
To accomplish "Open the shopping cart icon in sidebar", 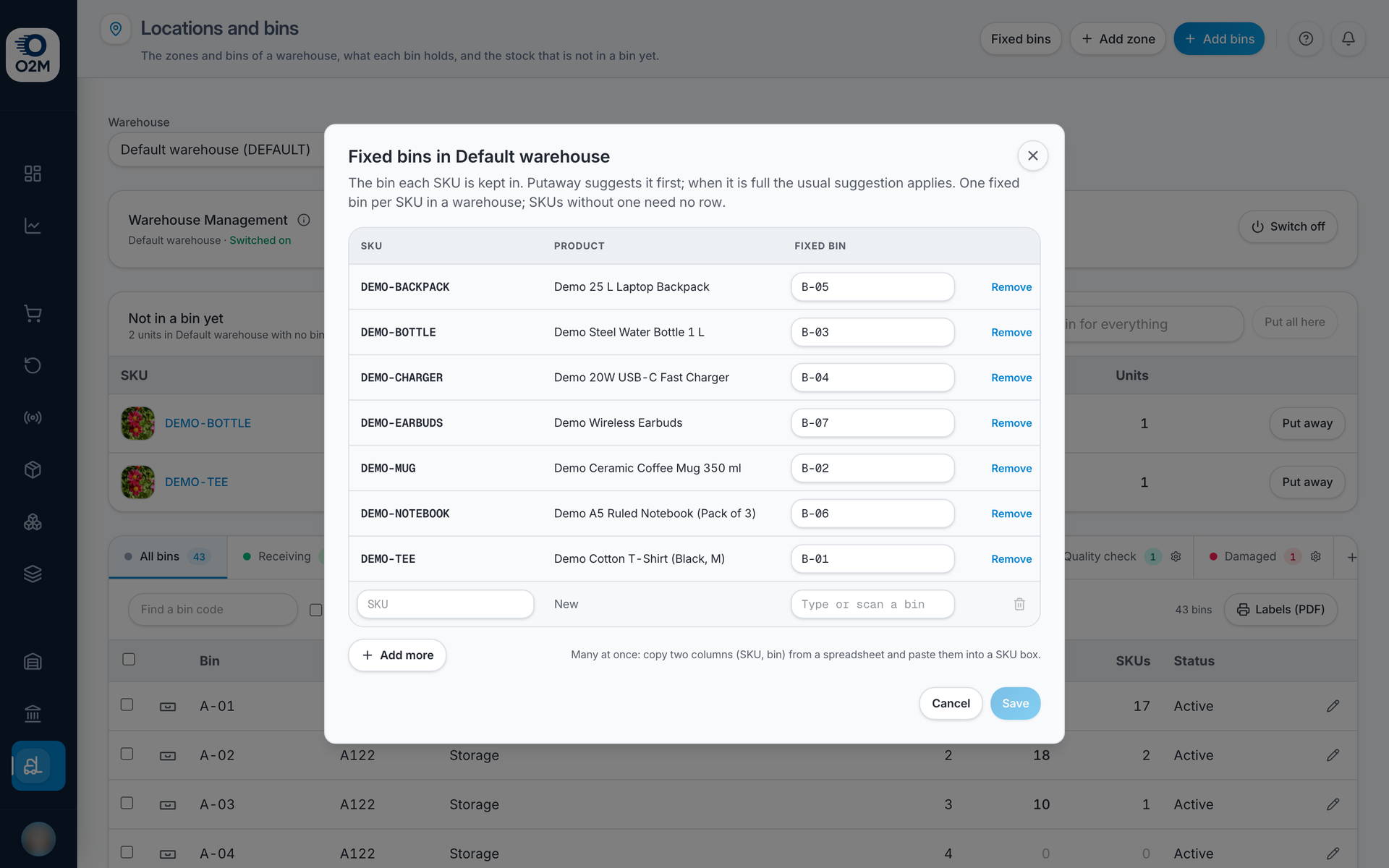I will pyautogui.click(x=33, y=313).
